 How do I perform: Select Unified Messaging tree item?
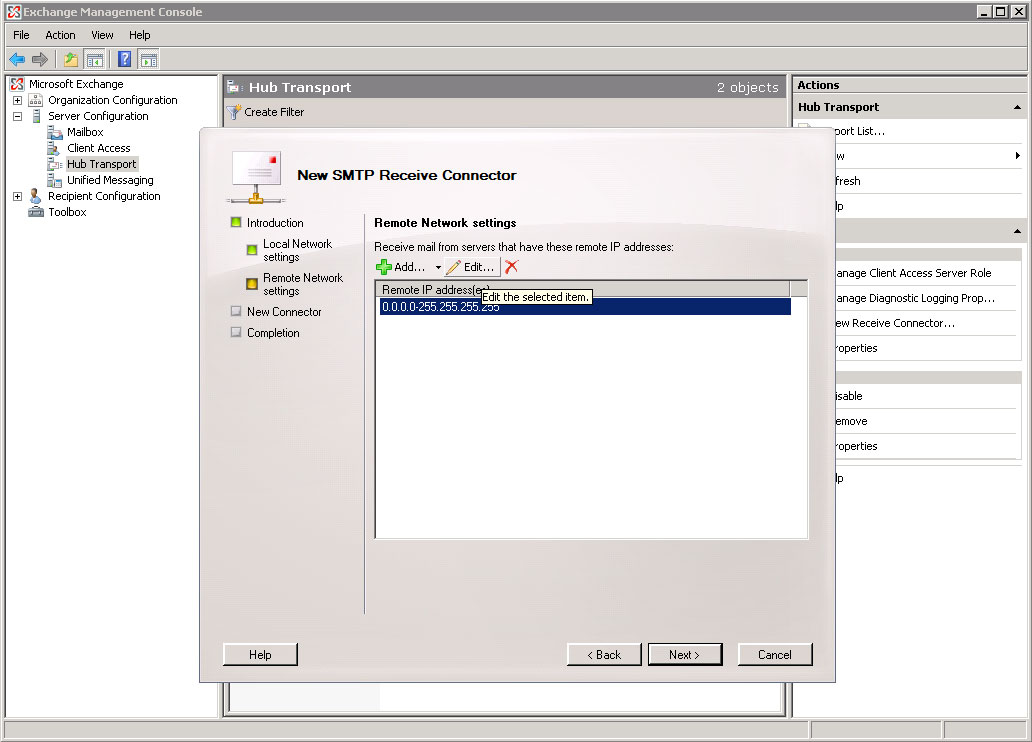110,180
